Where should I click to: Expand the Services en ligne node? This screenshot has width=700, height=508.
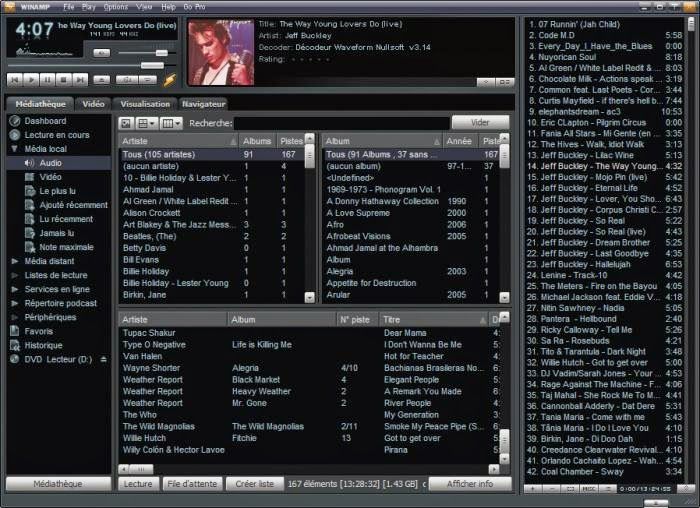coord(14,289)
